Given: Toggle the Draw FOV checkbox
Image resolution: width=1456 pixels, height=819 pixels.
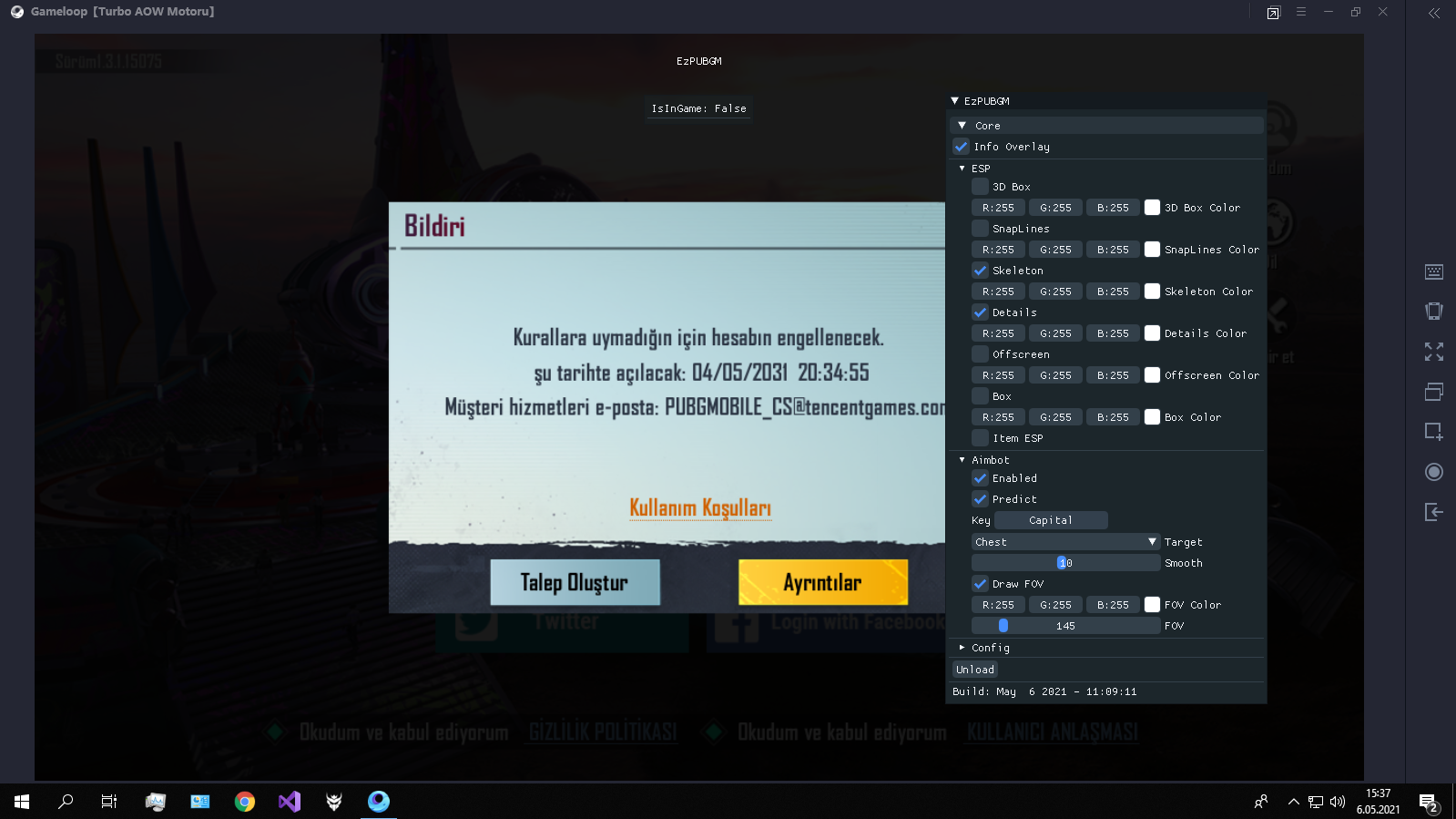Looking at the screenshot, I should point(980,584).
